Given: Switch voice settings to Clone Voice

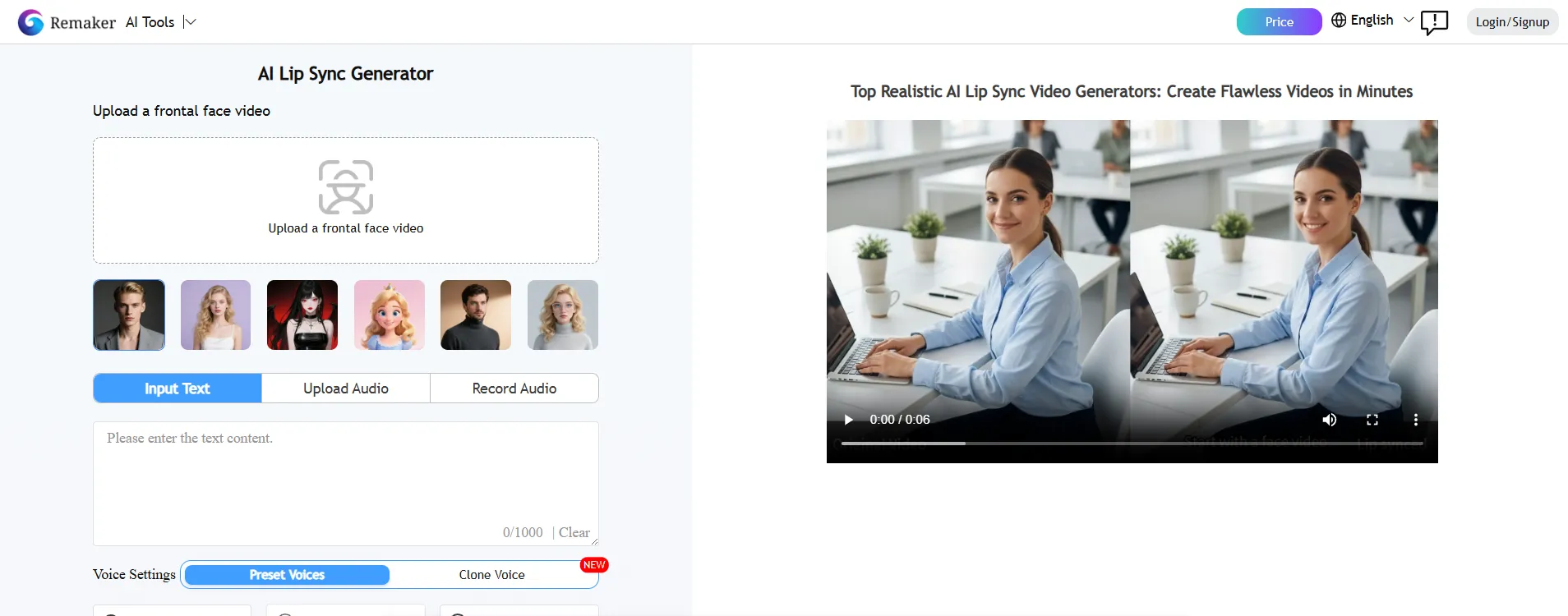Looking at the screenshot, I should (x=491, y=575).
